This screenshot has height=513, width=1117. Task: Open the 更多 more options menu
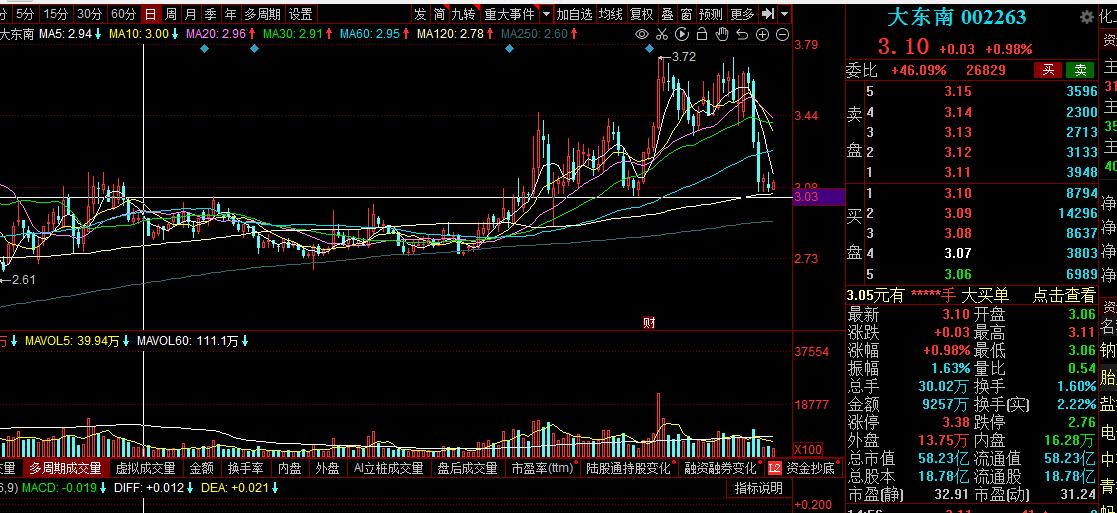point(742,14)
